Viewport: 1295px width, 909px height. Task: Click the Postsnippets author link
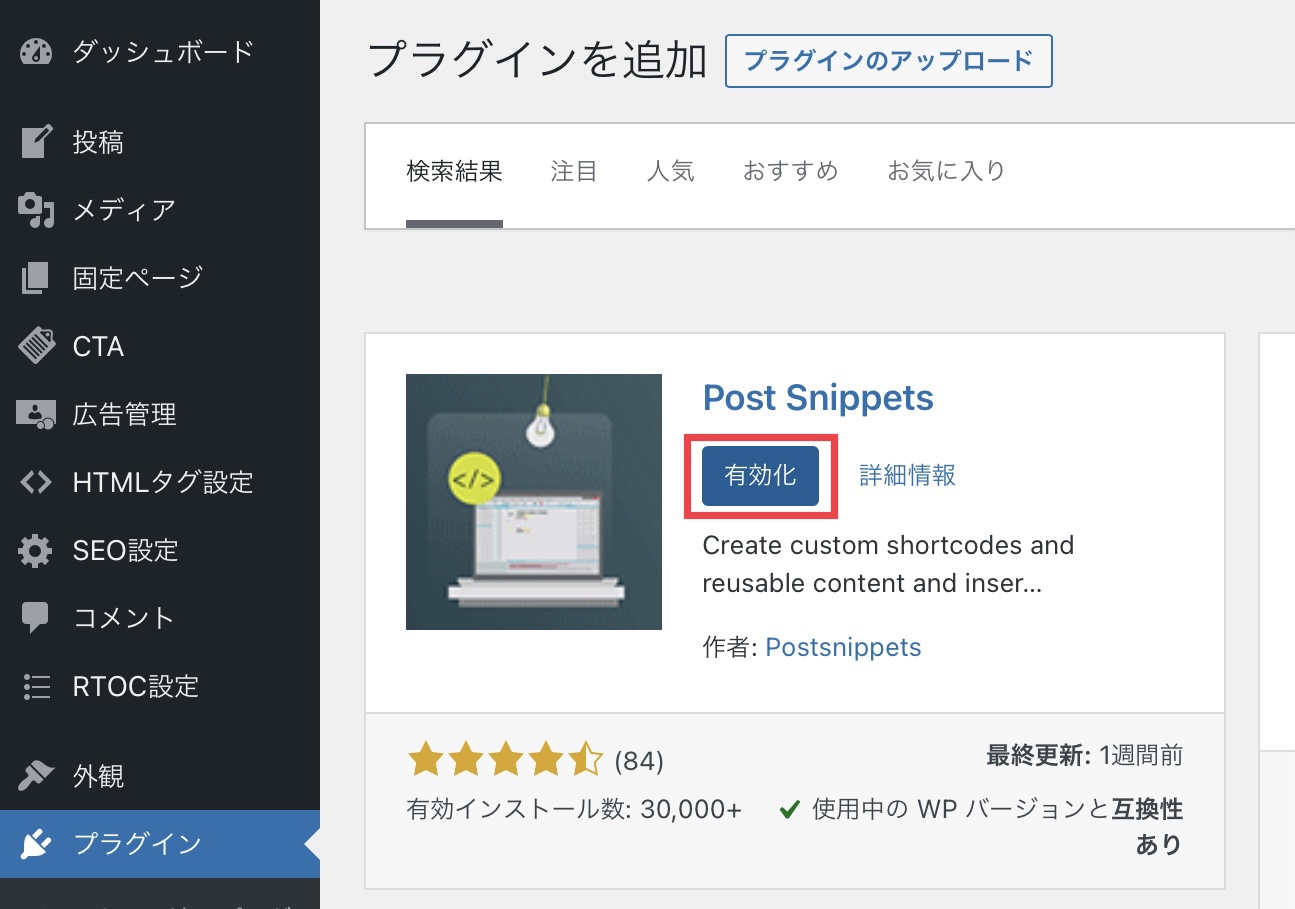tap(843, 647)
